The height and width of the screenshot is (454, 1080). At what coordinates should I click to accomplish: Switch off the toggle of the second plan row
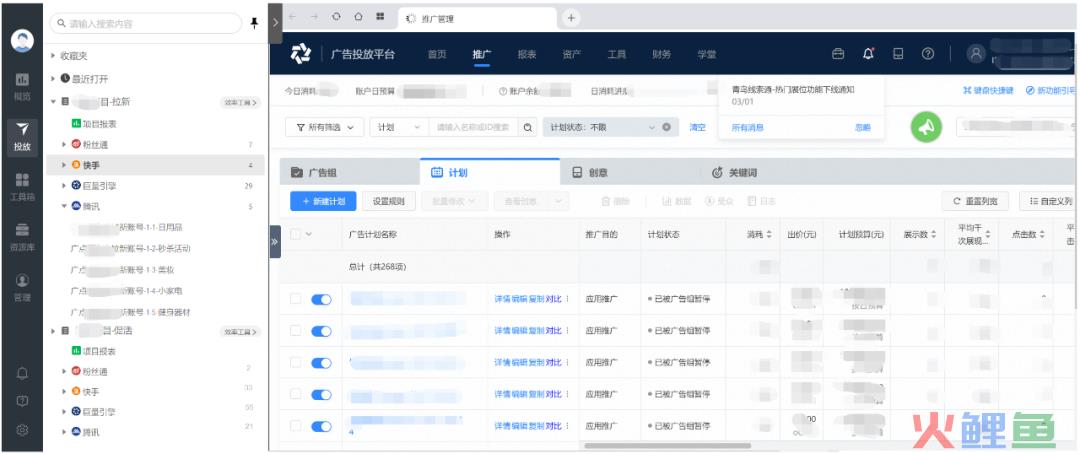point(321,331)
